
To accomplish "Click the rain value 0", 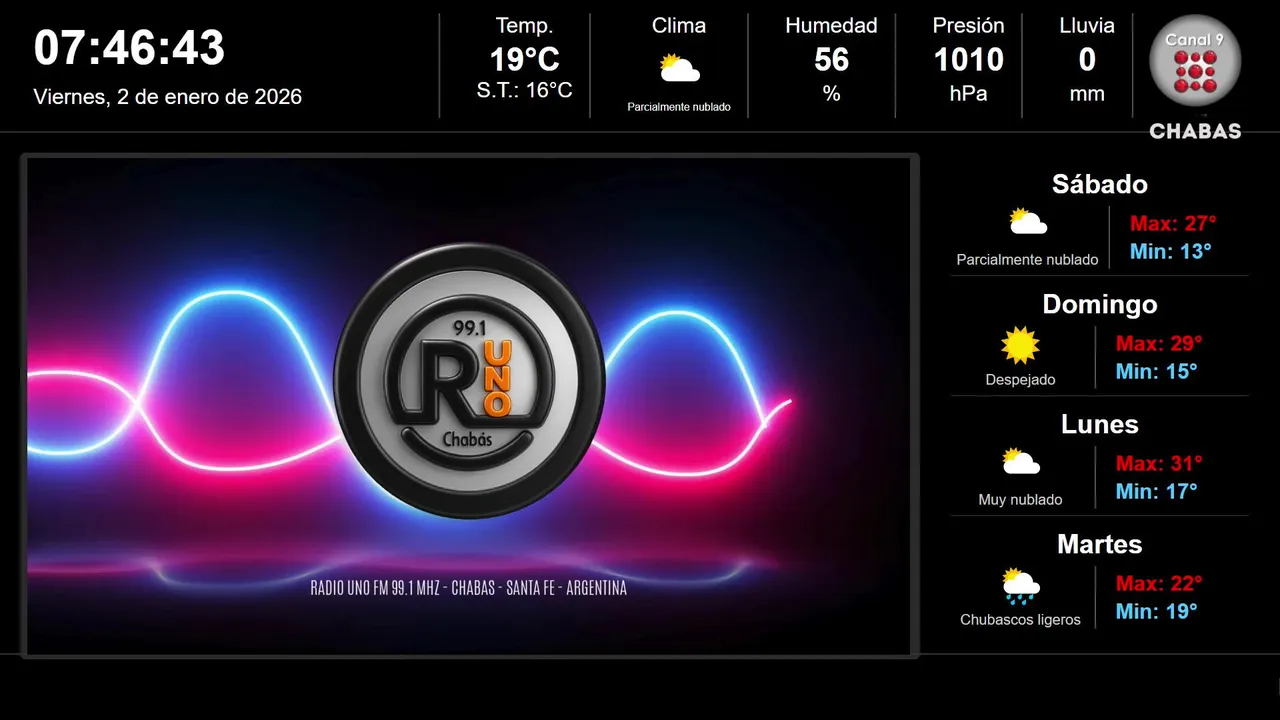I will coord(1087,60).
